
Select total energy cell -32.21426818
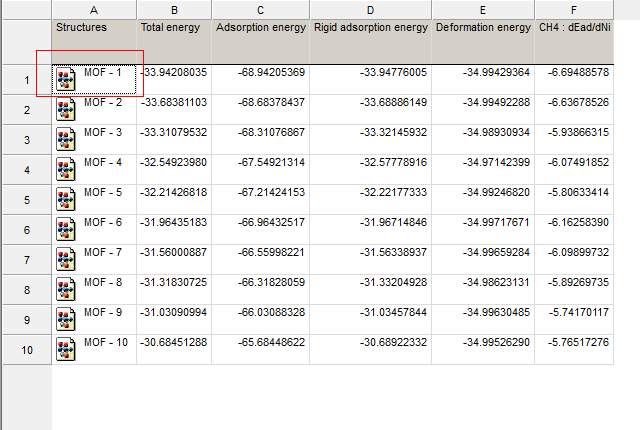[x=174, y=200]
